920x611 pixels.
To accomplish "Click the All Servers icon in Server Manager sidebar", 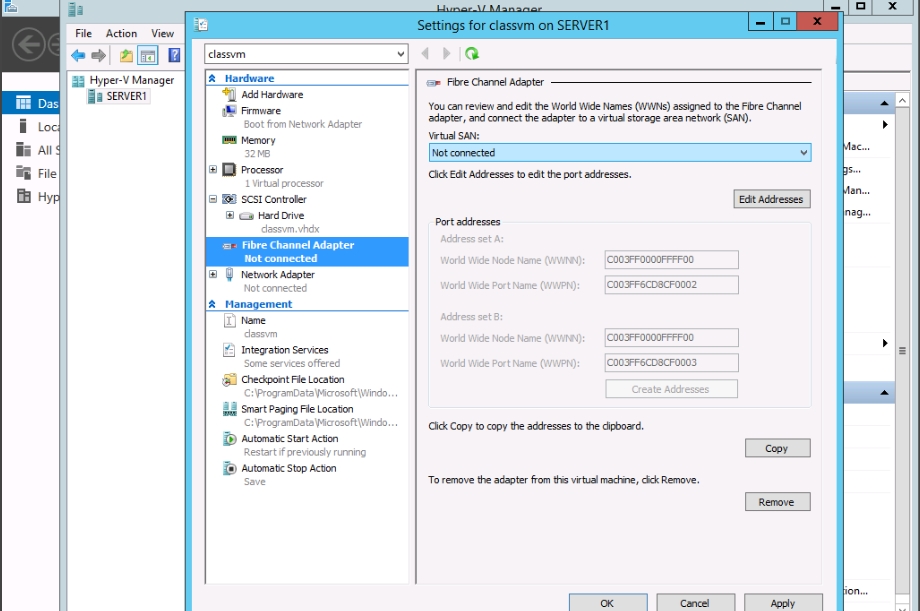I will tap(23, 150).
